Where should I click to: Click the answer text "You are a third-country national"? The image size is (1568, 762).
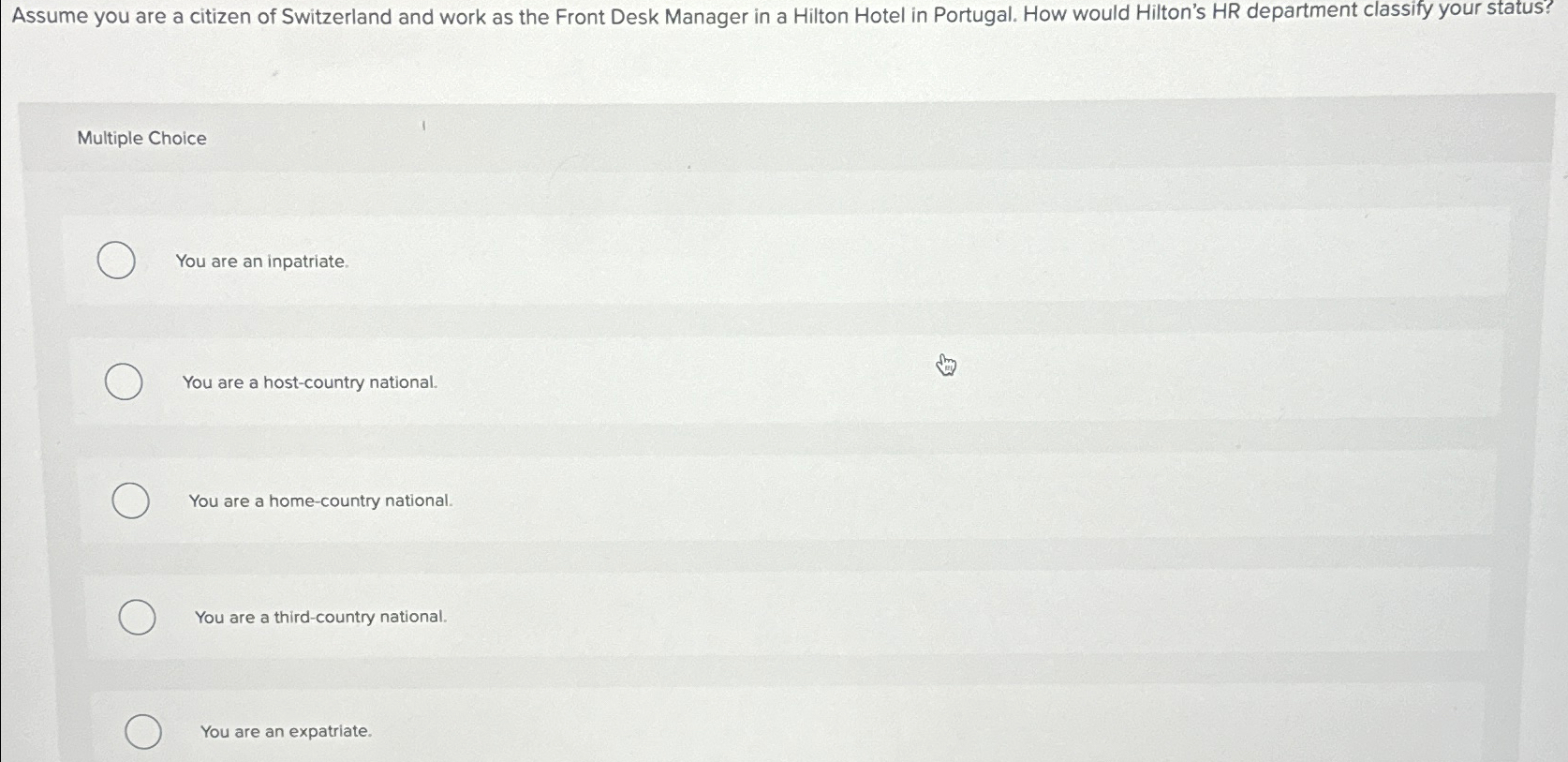(x=321, y=617)
